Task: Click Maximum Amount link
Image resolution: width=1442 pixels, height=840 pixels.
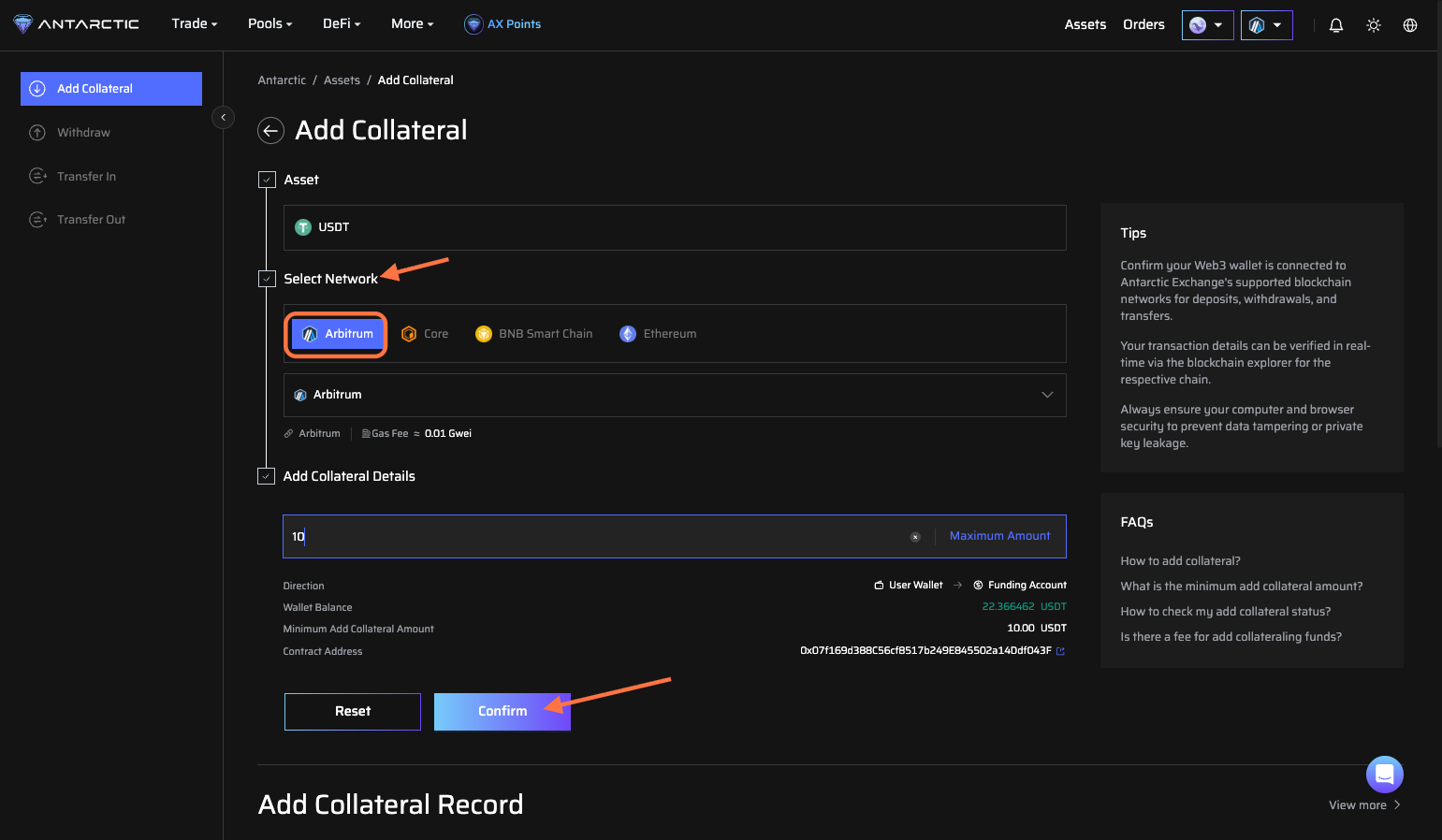Action: [1000, 536]
